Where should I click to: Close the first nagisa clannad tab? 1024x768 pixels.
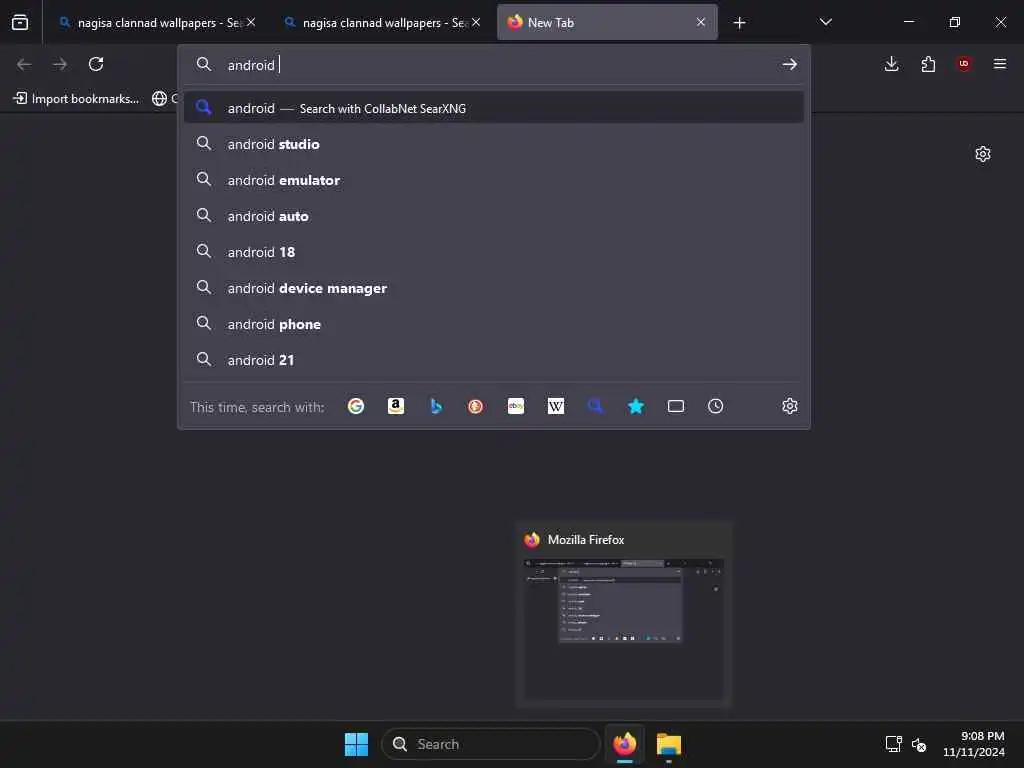(251, 22)
